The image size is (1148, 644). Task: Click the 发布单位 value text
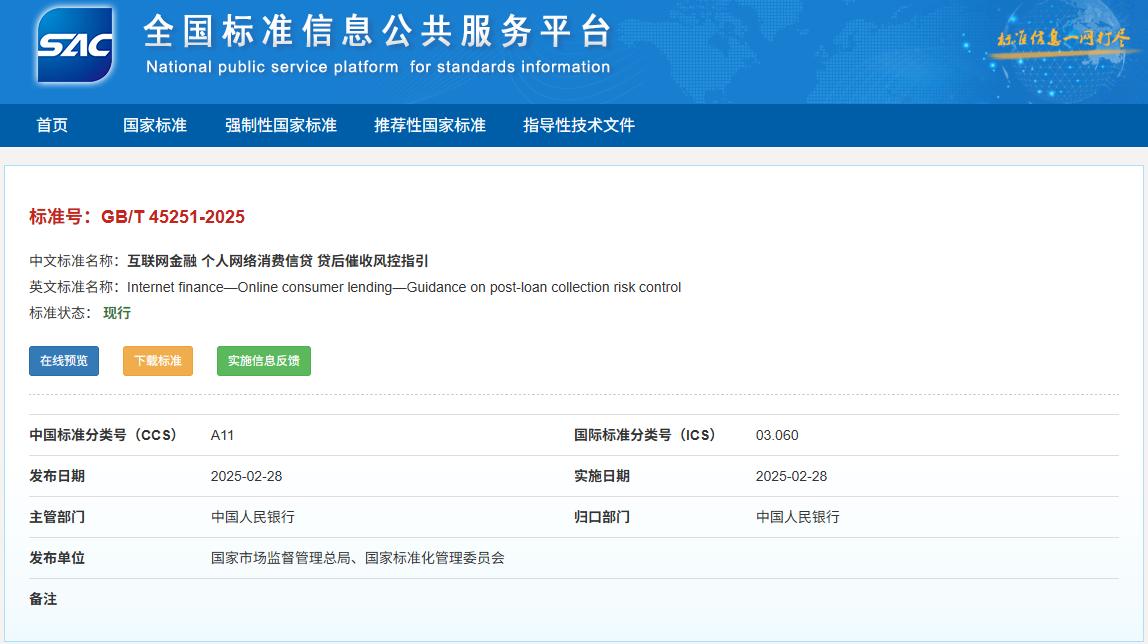[x=357, y=558]
